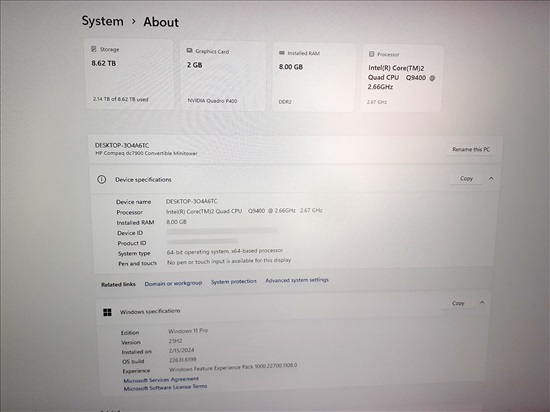Copy the device specifications

click(x=466, y=178)
